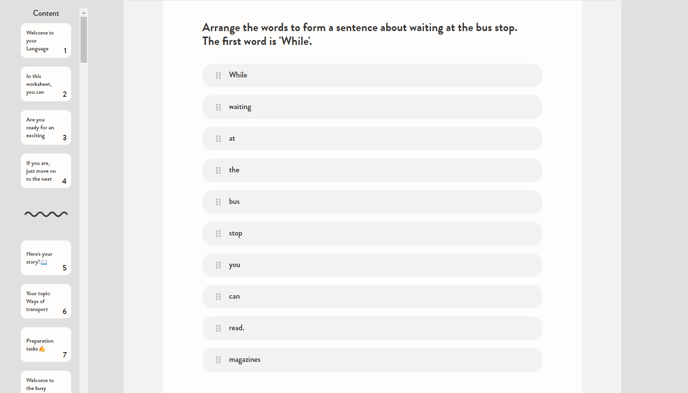Select slide 4 'If you are, just move on'
The image size is (688, 393).
coord(46,171)
